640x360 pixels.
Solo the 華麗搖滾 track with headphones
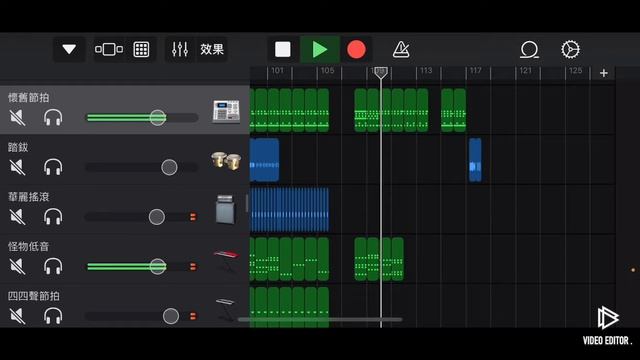click(x=53, y=217)
